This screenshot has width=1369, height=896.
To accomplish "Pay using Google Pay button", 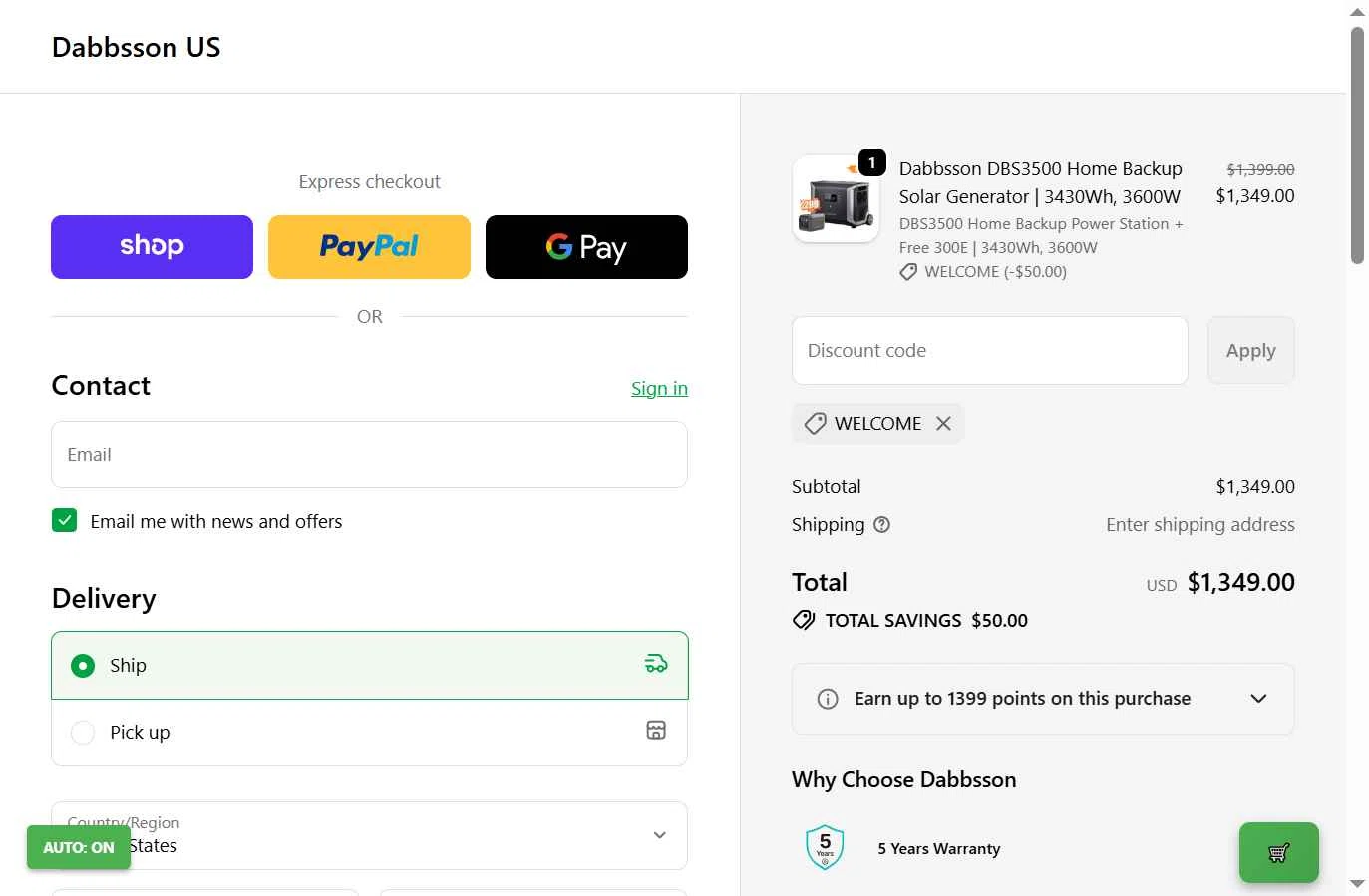I will [x=586, y=247].
